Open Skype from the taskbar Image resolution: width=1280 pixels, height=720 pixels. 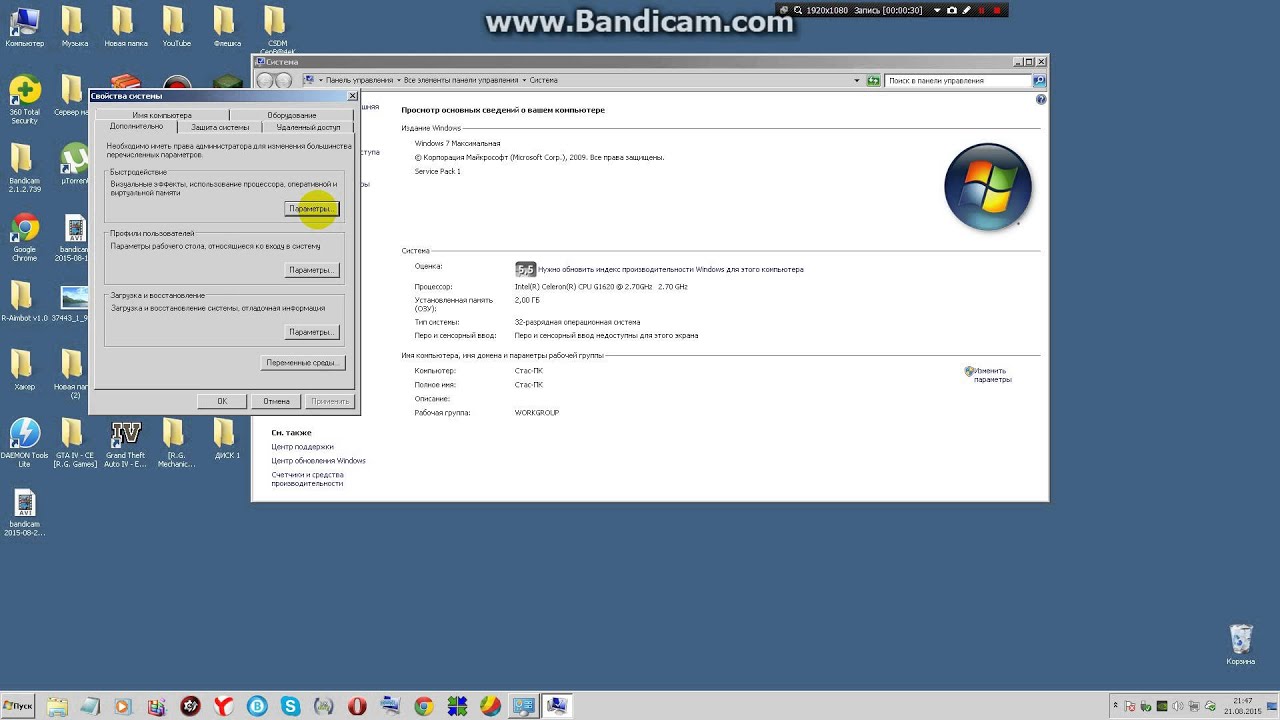pyautogui.click(x=290, y=706)
